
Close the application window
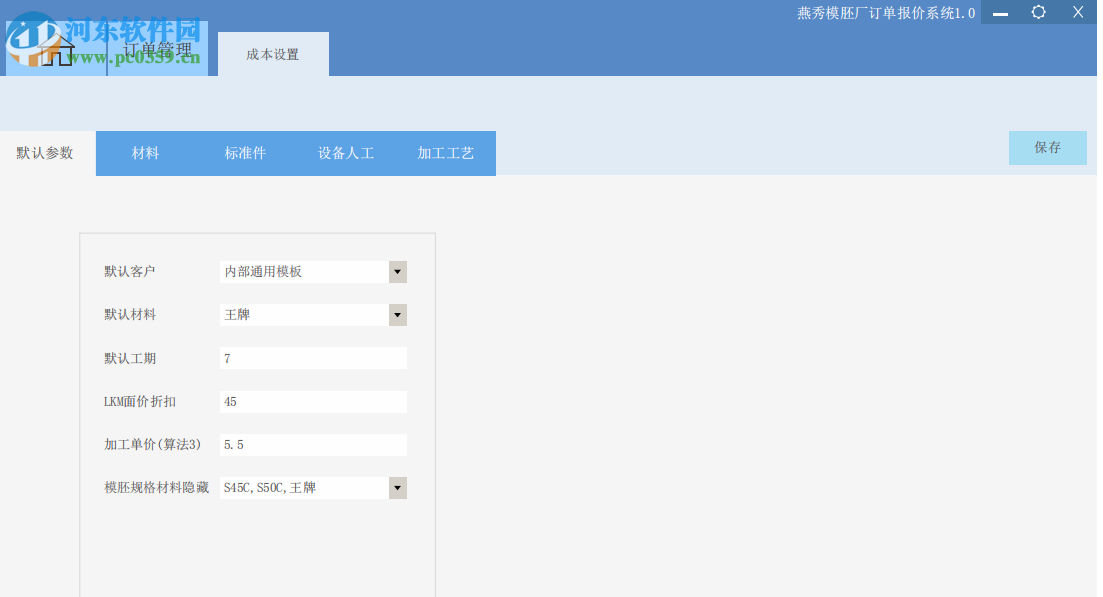point(1078,12)
